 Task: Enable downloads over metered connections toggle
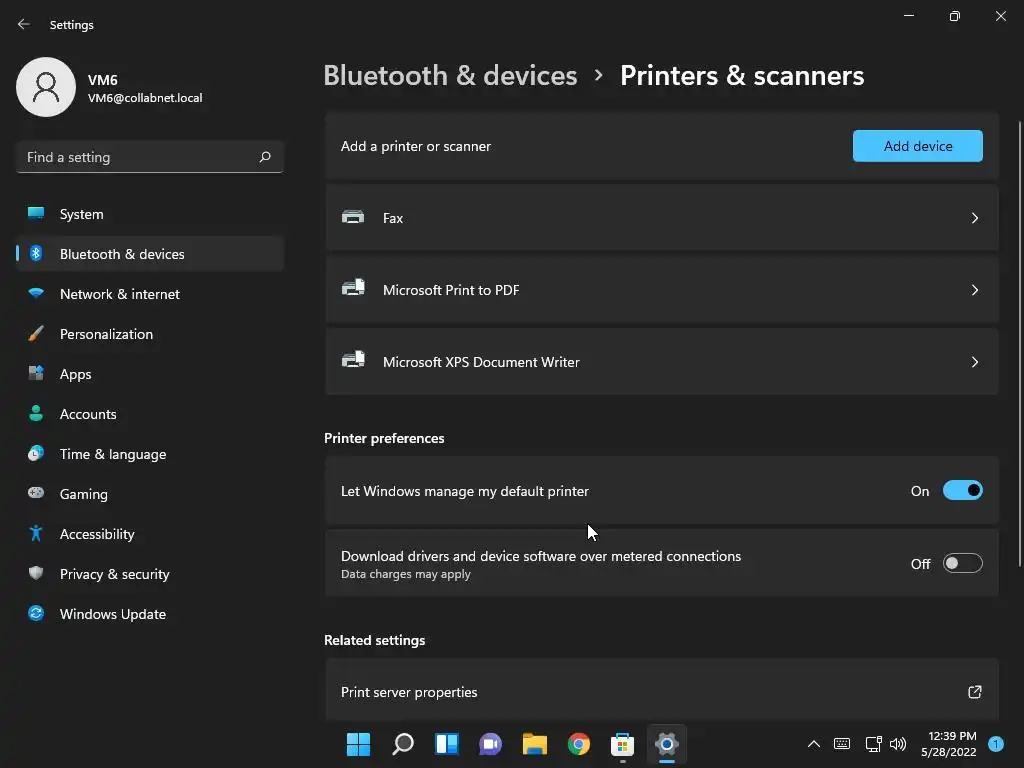coord(963,563)
